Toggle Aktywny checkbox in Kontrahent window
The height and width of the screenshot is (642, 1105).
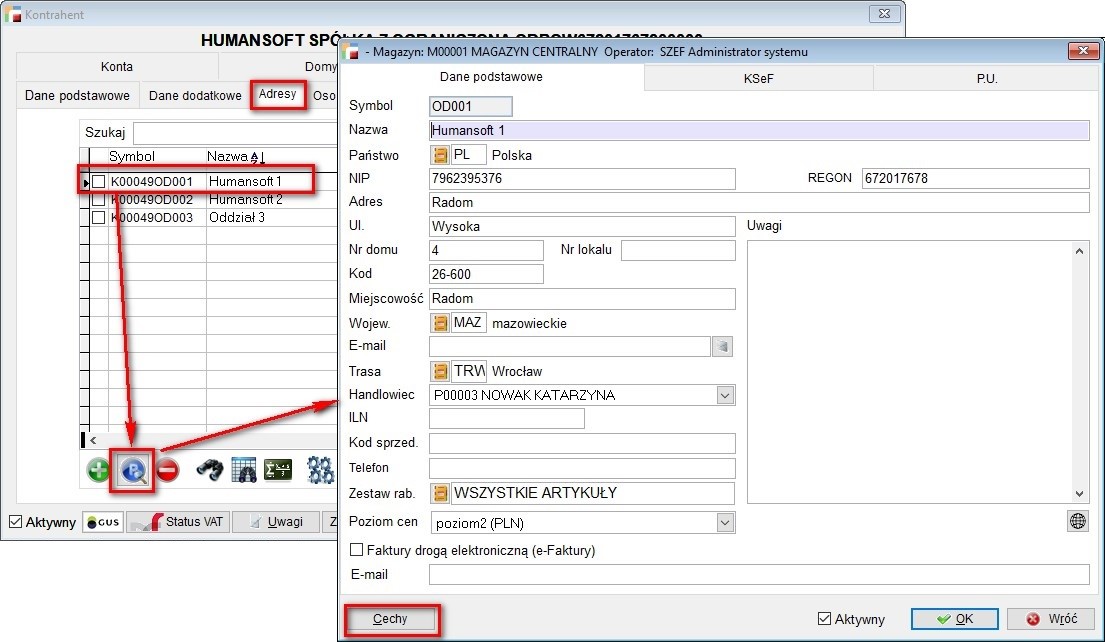pos(16,522)
